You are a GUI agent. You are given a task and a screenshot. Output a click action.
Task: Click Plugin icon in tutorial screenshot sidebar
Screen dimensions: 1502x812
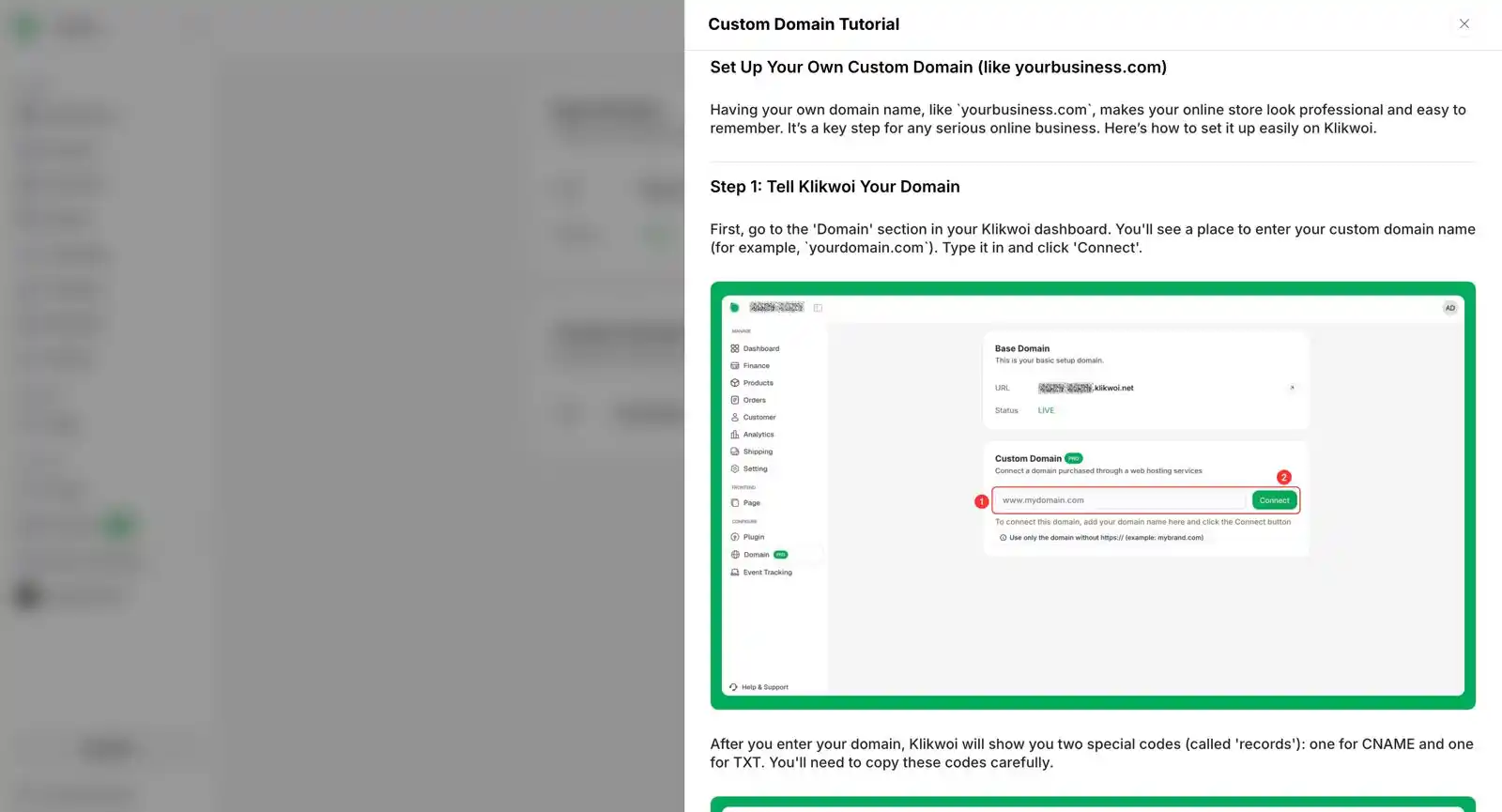(x=735, y=537)
